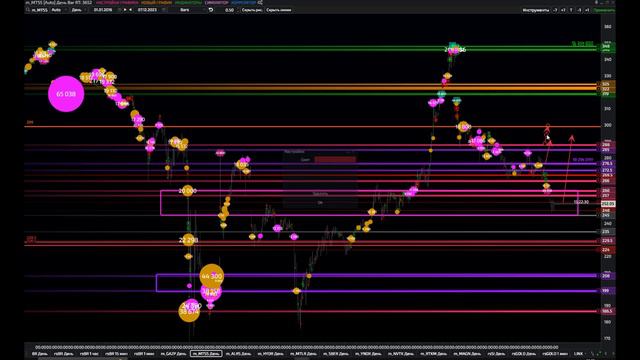Viewport: 640px width, 360px height.
Task: Open the КОМПОЗИТОР menu
Action: [x=244, y=2]
